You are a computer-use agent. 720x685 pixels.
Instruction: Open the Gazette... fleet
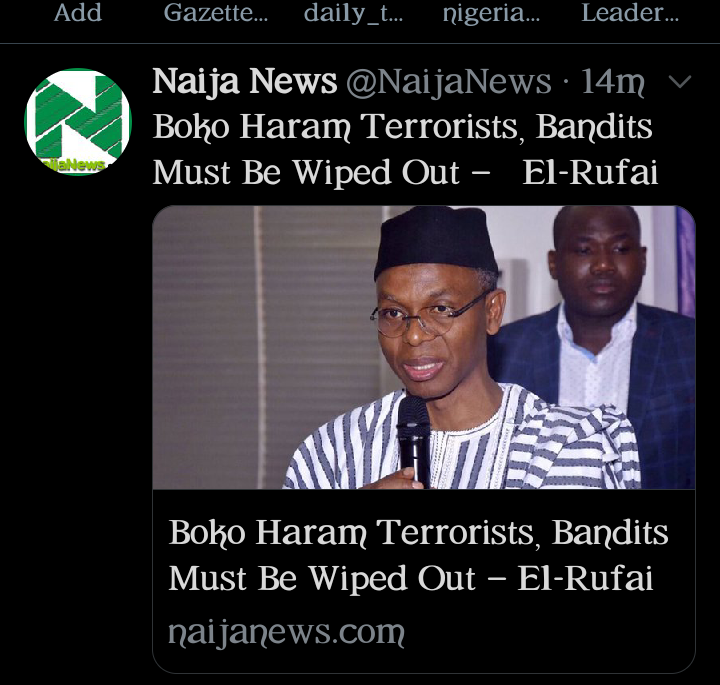215,12
